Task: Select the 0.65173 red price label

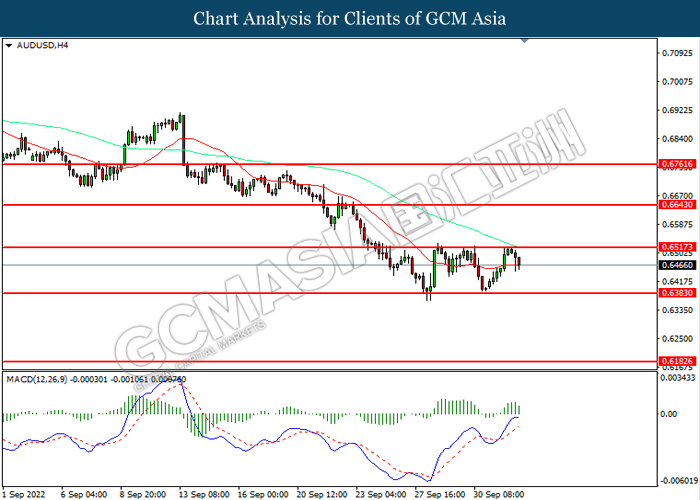Action: tap(677, 247)
